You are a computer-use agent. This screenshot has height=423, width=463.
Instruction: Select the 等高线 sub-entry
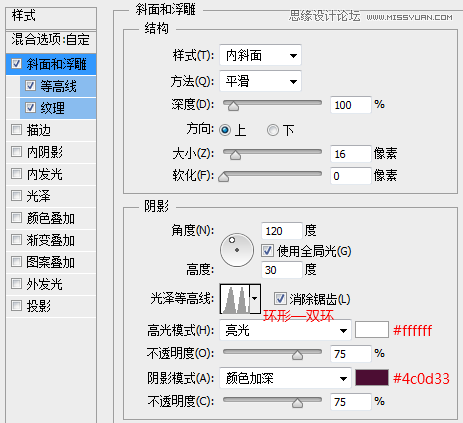tap(58, 86)
